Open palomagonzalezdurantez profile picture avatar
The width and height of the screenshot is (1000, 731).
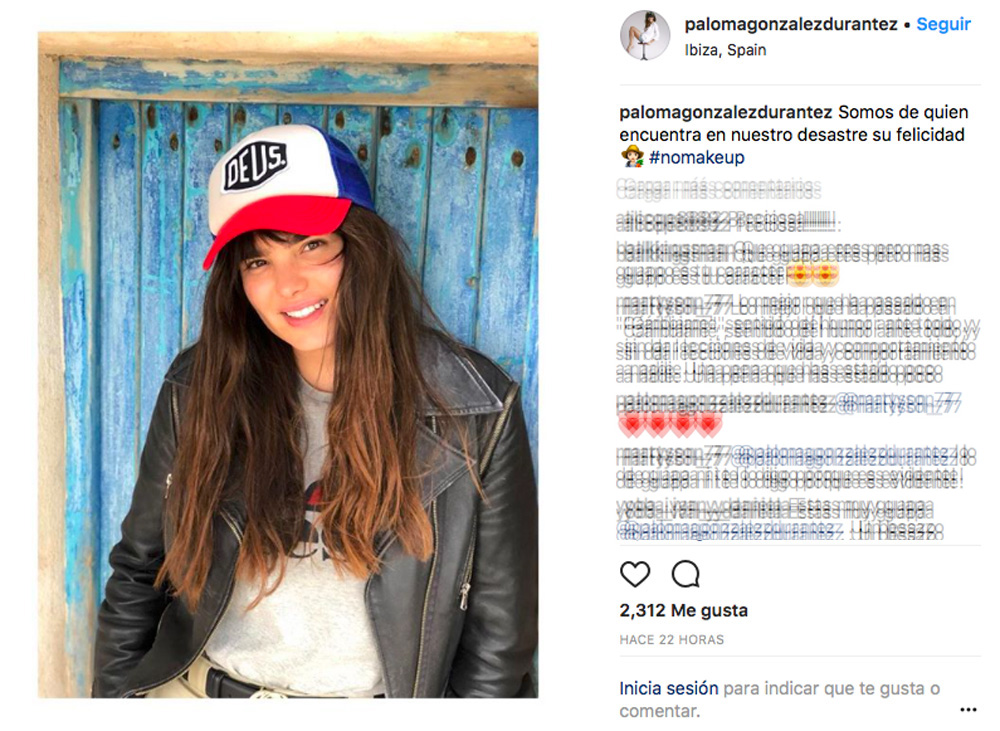[644, 35]
